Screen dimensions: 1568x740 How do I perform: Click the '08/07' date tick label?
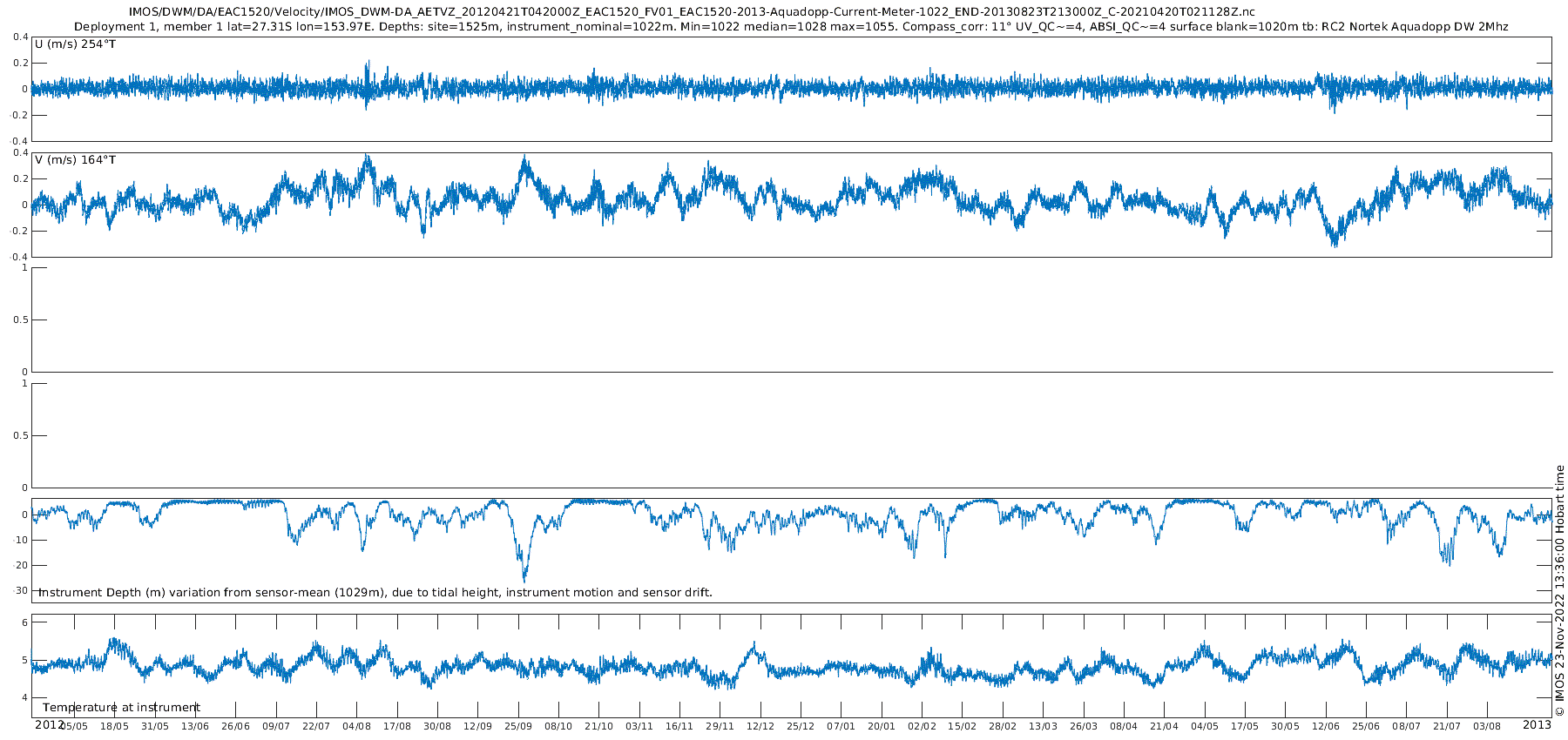pos(1406,726)
